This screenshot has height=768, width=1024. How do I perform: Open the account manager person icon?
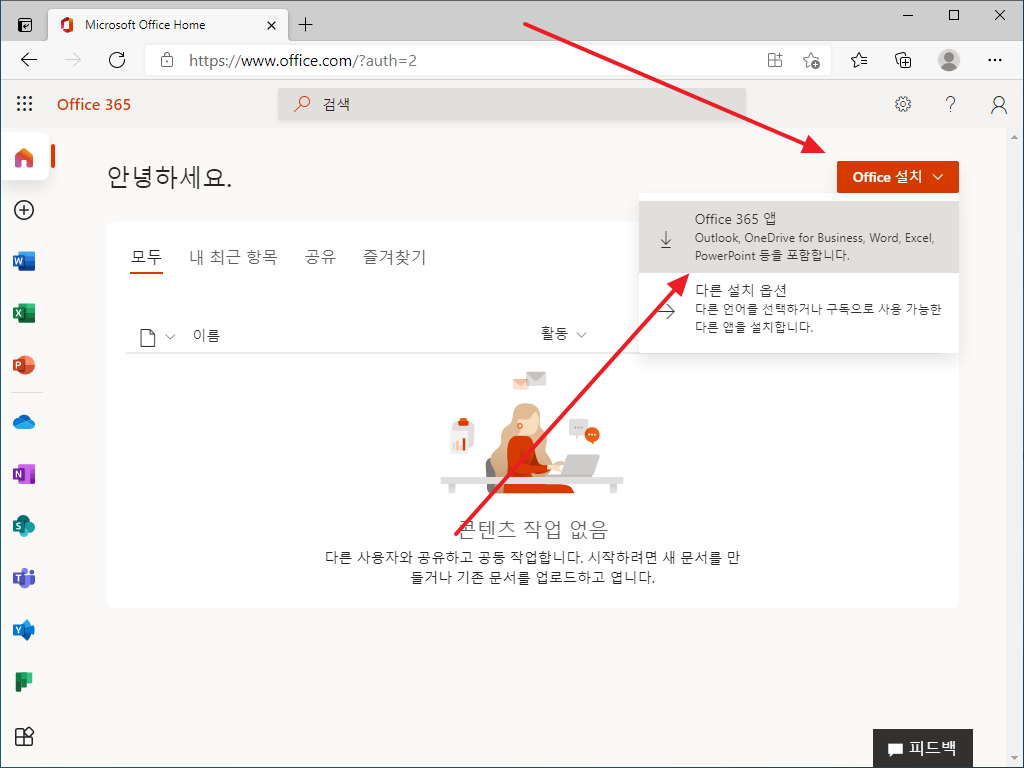point(999,104)
